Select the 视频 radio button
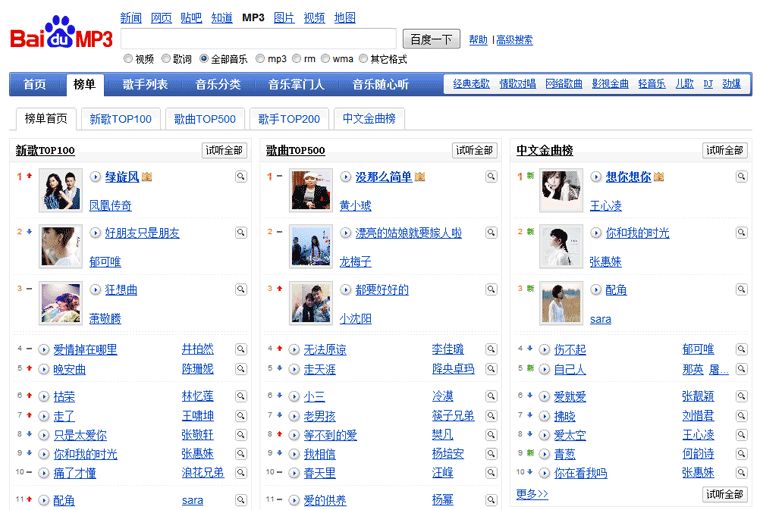Viewport: 760px width, 510px height. [x=128, y=59]
